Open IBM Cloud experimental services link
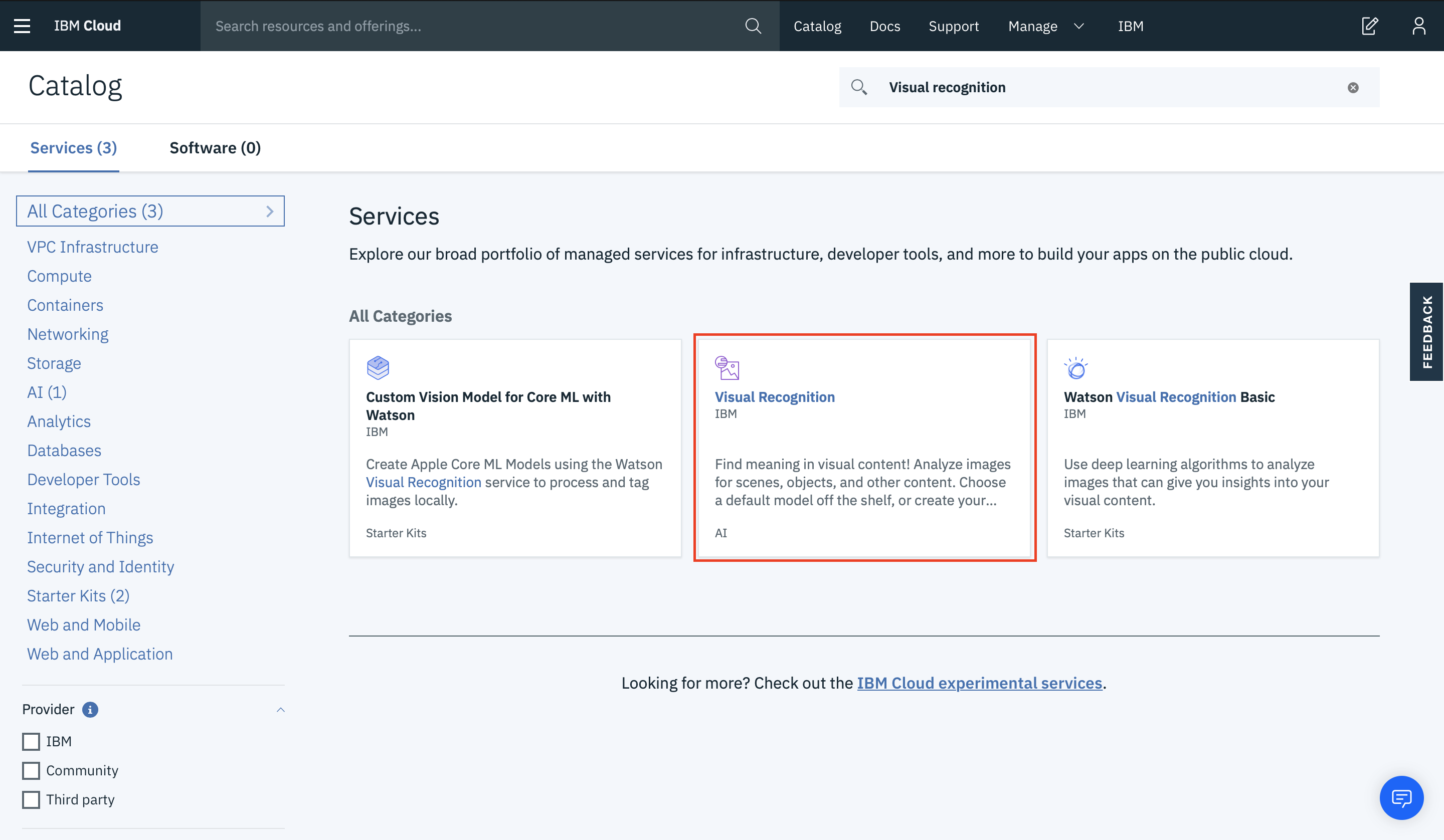This screenshot has width=1444, height=840. coord(979,683)
